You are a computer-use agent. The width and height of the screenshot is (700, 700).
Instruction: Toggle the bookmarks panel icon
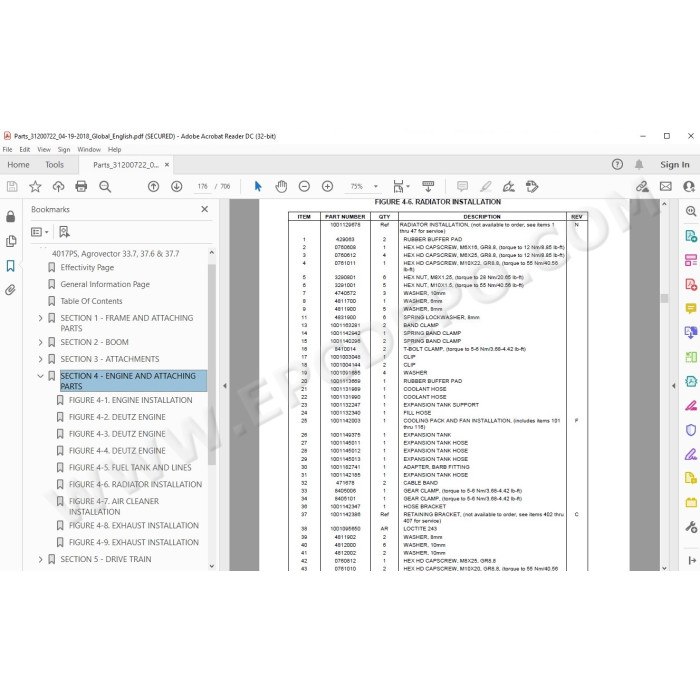click(11, 266)
